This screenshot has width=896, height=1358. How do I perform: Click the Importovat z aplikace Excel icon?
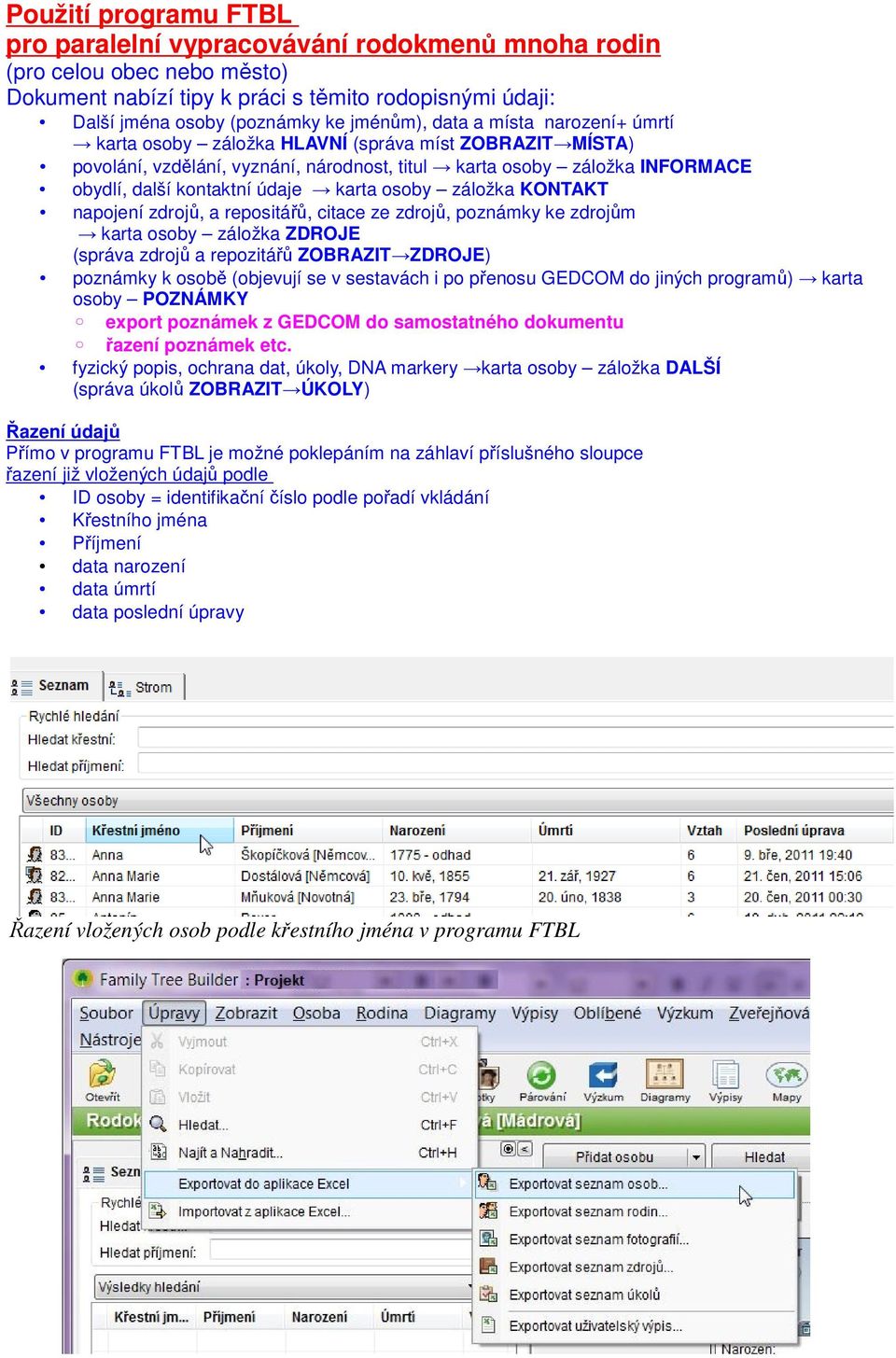[x=158, y=1211]
